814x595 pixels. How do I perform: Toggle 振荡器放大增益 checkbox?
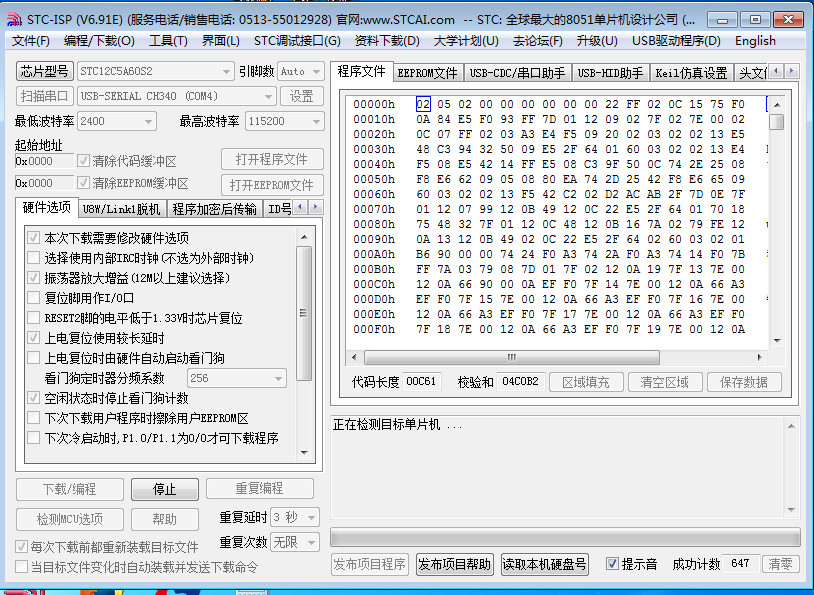pos(34,278)
